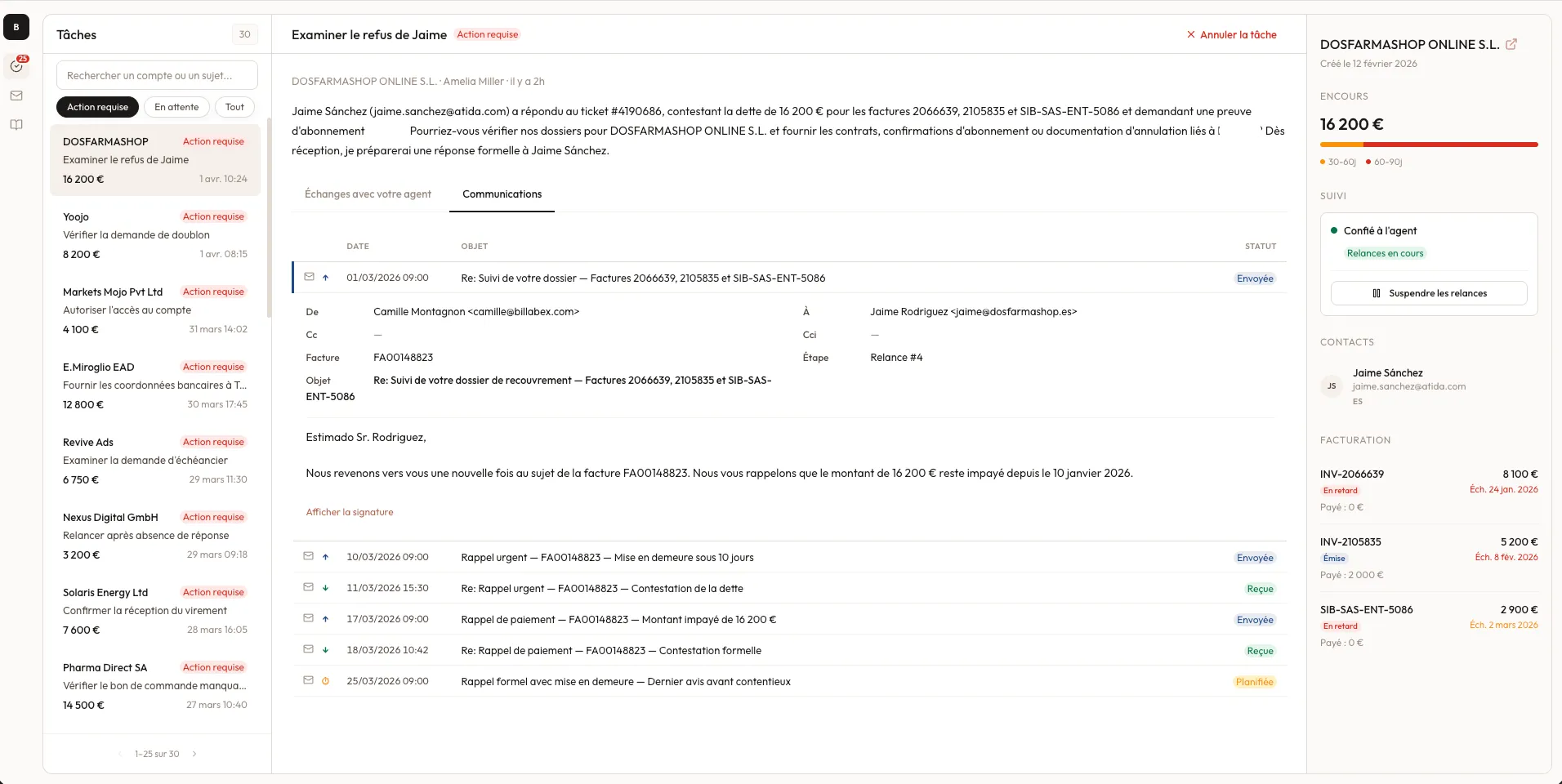Open tasks icon with 25 badge

tap(16, 65)
